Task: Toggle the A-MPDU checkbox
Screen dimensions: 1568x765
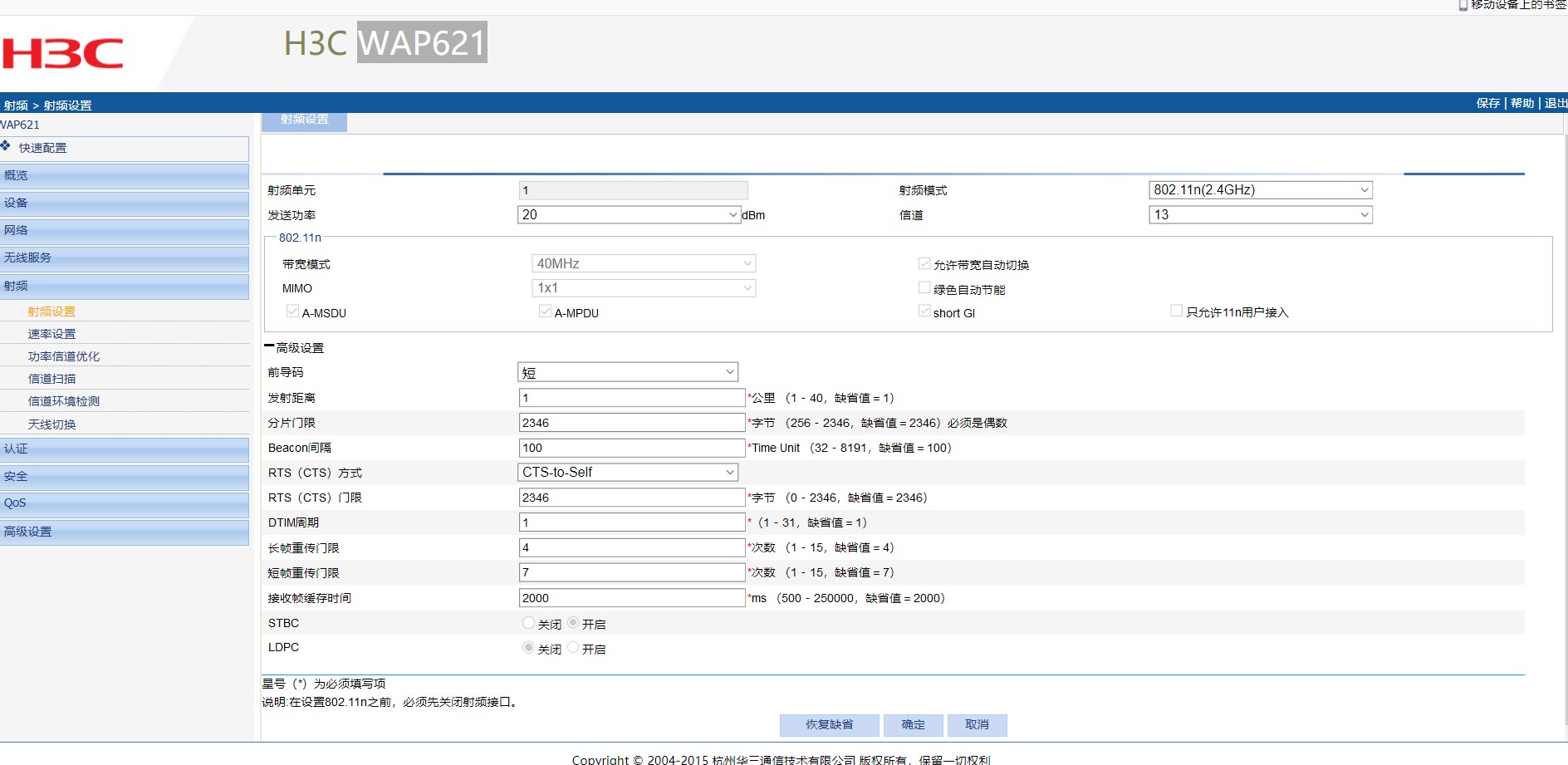Action: pos(545,311)
